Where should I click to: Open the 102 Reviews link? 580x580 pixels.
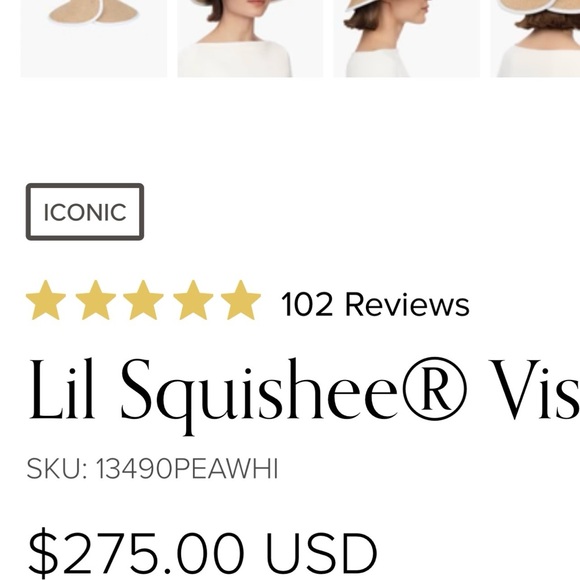coord(375,304)
